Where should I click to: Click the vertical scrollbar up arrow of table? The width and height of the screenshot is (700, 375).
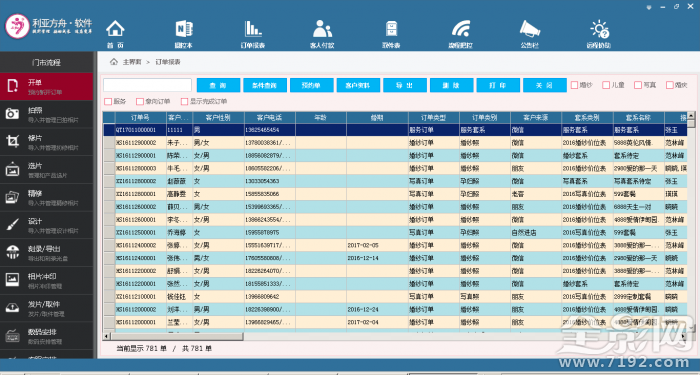tap(691, 115)
